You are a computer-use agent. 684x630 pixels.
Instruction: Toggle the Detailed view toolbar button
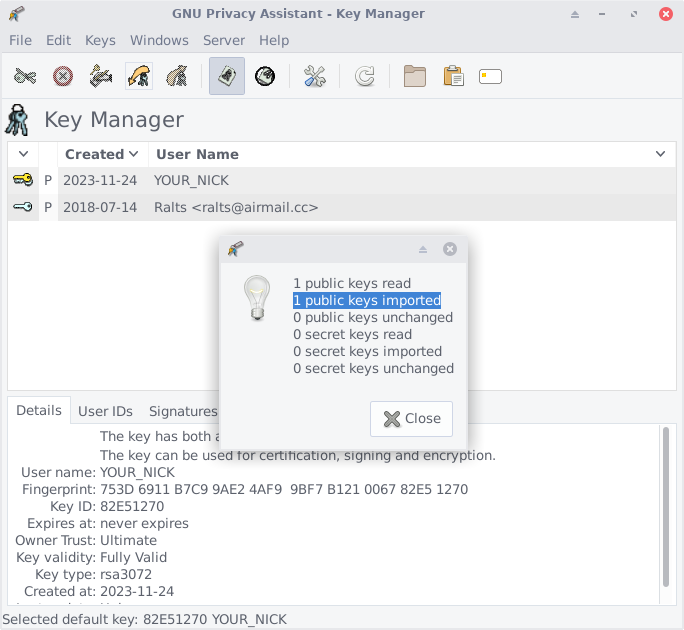click(x=265, y=76)
